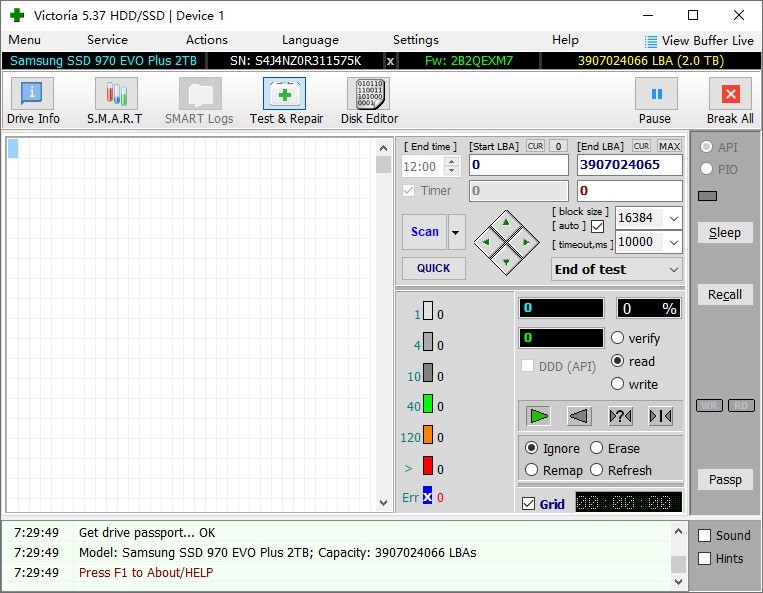Image resolution: width=763 pixels, height=593 pixels.
Task: Open the Scan button dropdown arrow
Action: pyautogui.click(x=456, y=232)
